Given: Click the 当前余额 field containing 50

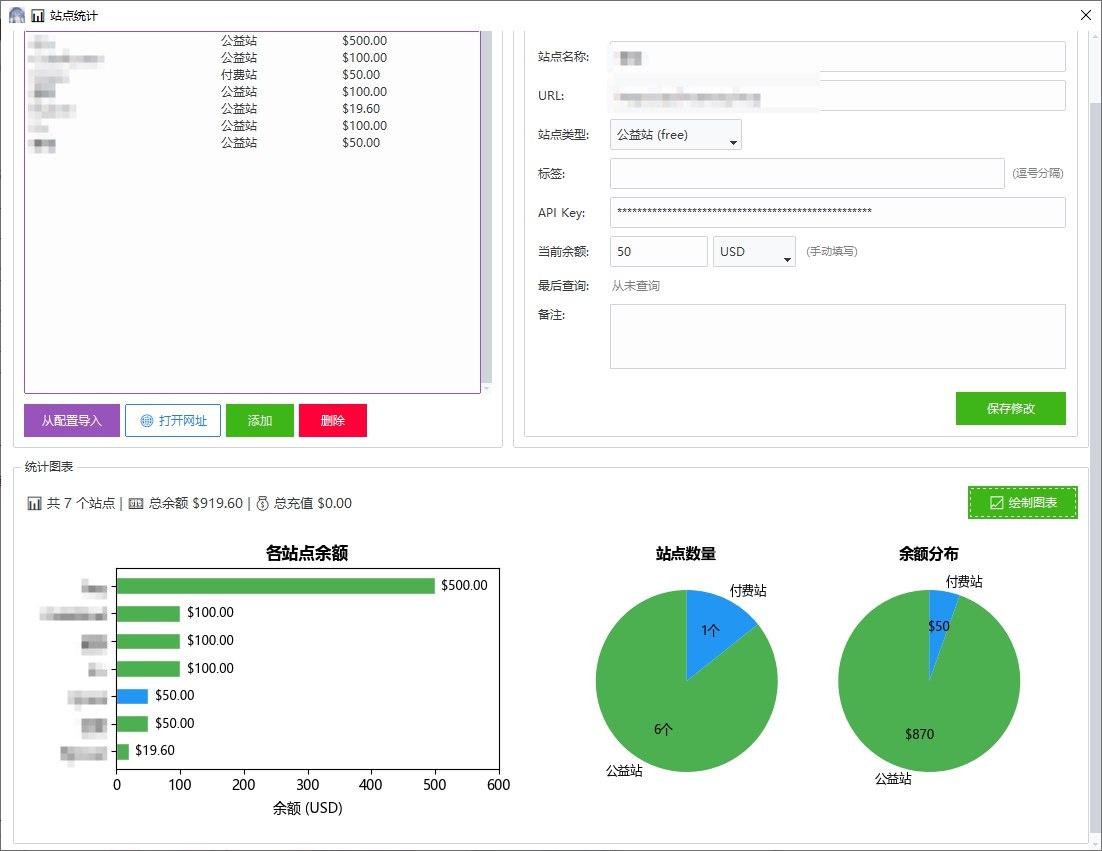Looking at the screenshot, I should (659, 252).
